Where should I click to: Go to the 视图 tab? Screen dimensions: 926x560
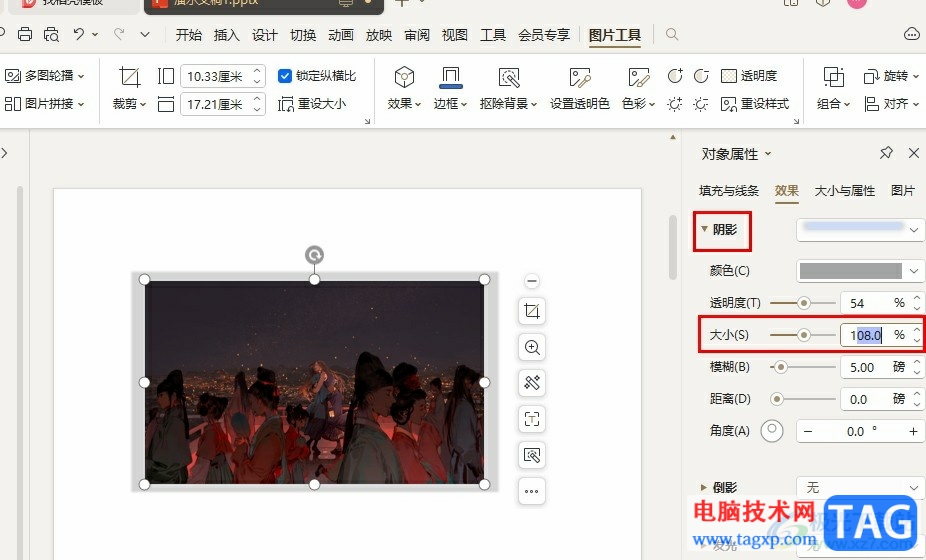click(455, 35)
